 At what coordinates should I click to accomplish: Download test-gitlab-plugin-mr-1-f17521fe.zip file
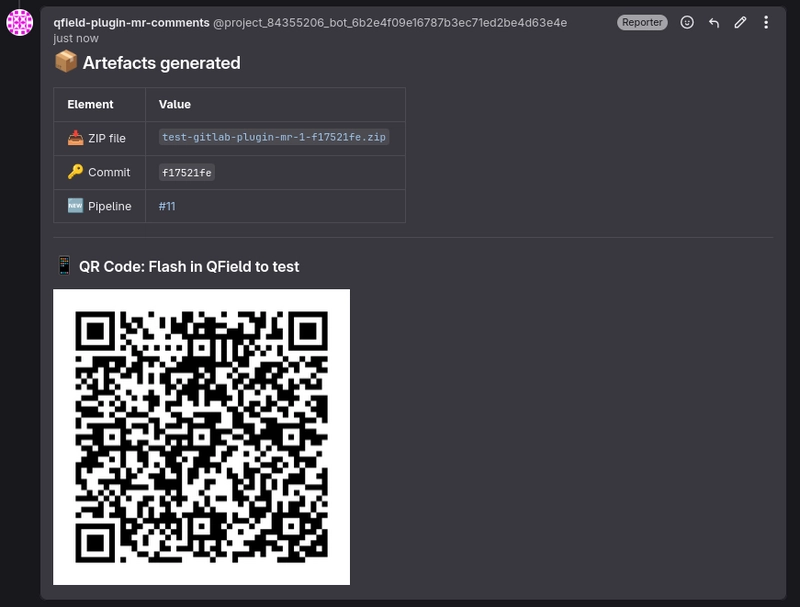click(x=273, y=137)
